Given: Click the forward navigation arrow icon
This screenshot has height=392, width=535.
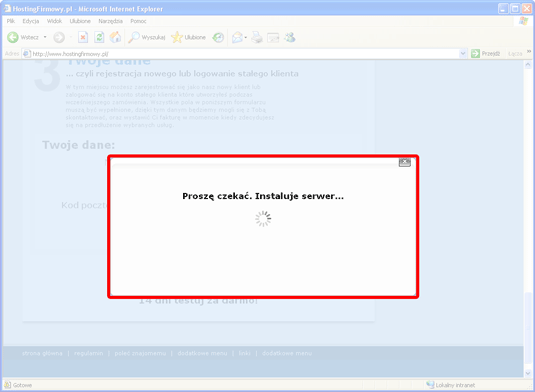Looking at the screenshot, I should tap(59, 37).
